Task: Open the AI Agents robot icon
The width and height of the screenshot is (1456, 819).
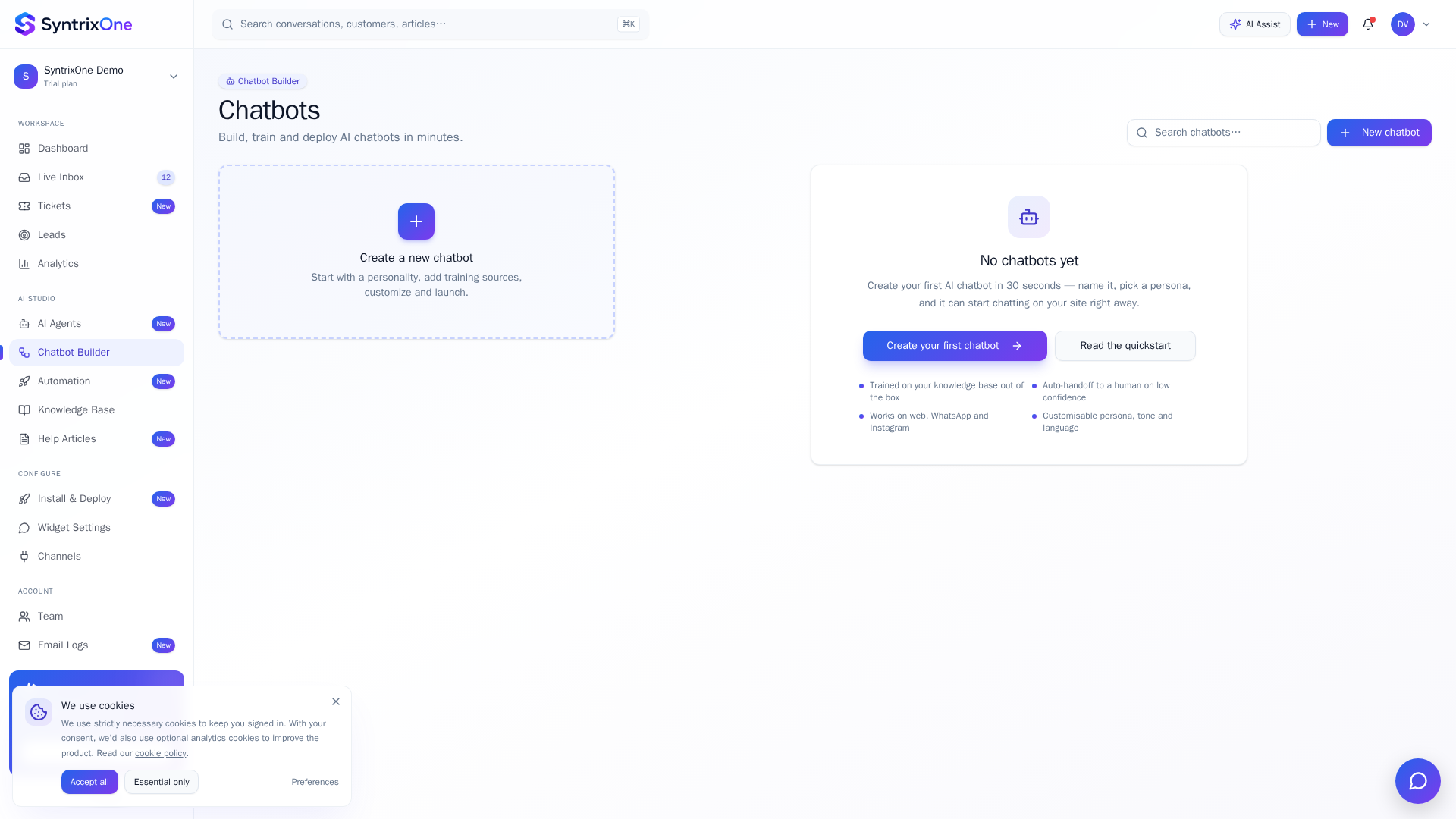Action: point(24,324)
